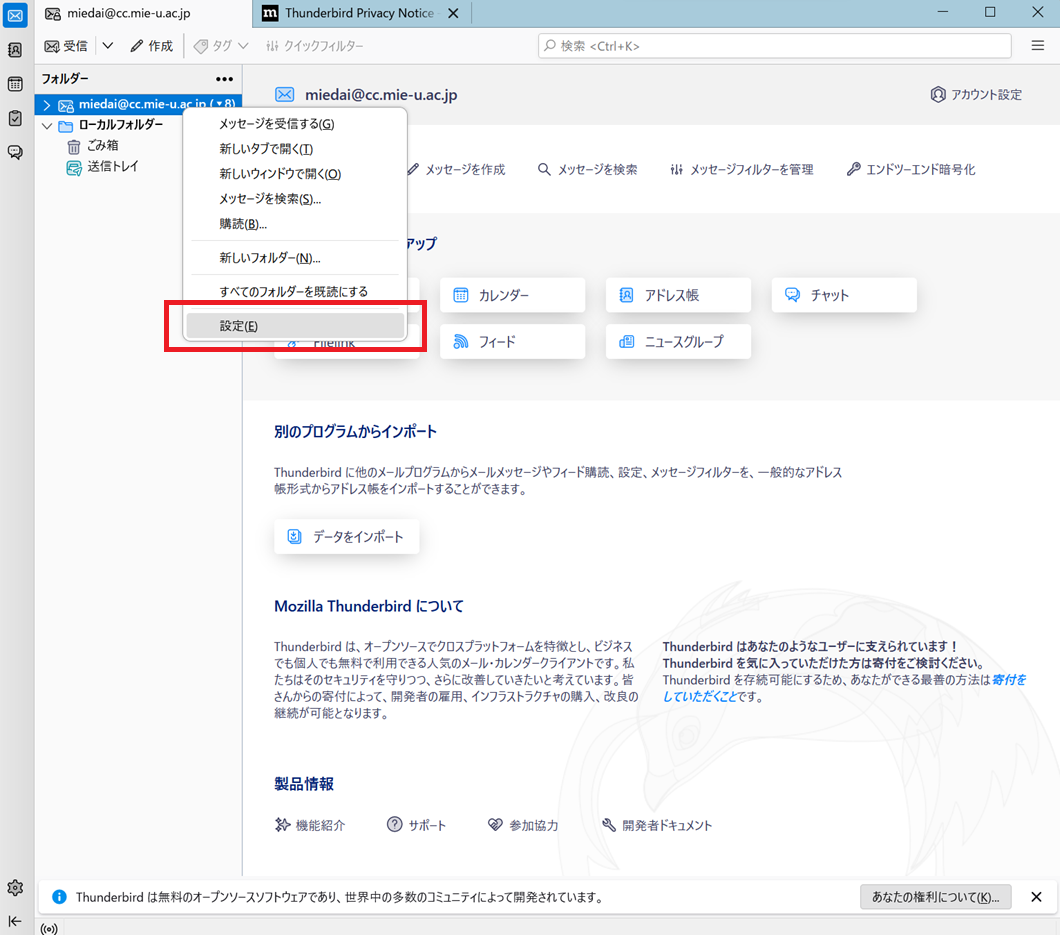Viewport: 1060px width, 935px height.
Task: Set up アドレス帳 address book
Action: pos(678,295)
